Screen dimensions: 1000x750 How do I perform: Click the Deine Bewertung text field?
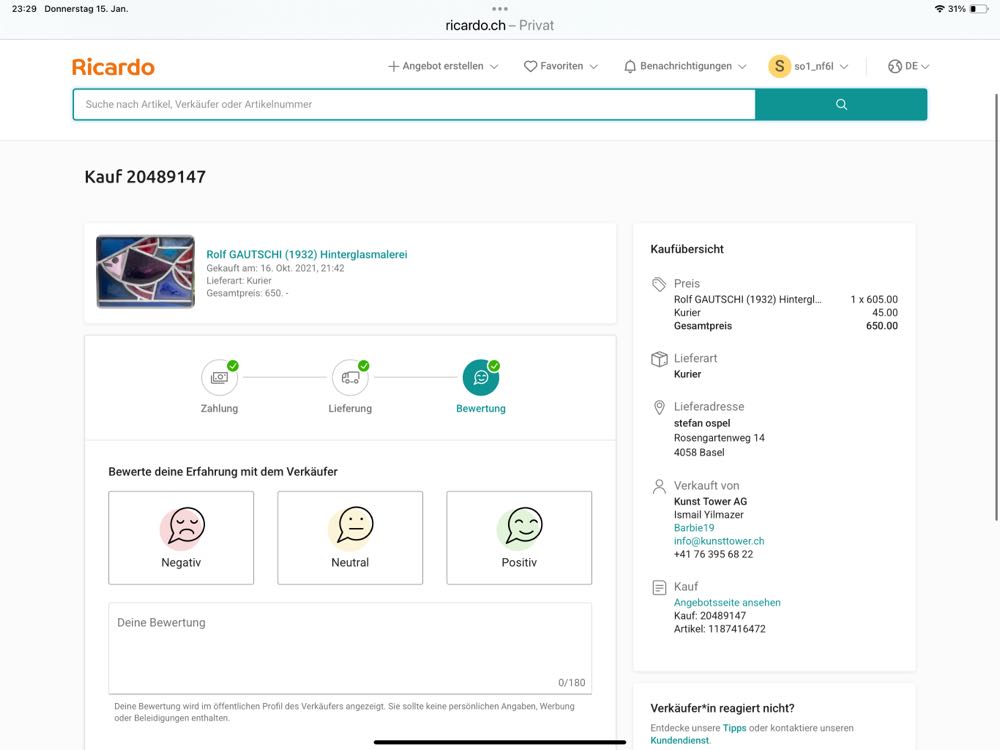pyautogui.click(x=350, y=647)
